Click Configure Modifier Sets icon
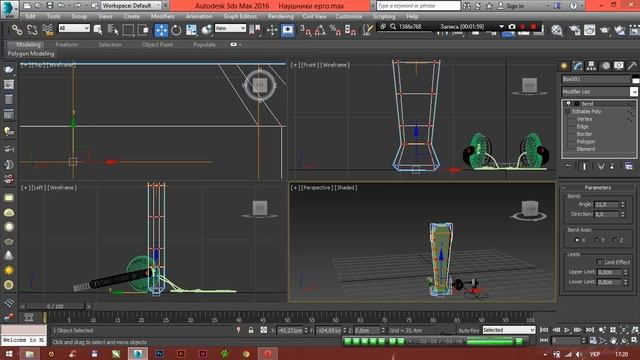 (629, 166)
